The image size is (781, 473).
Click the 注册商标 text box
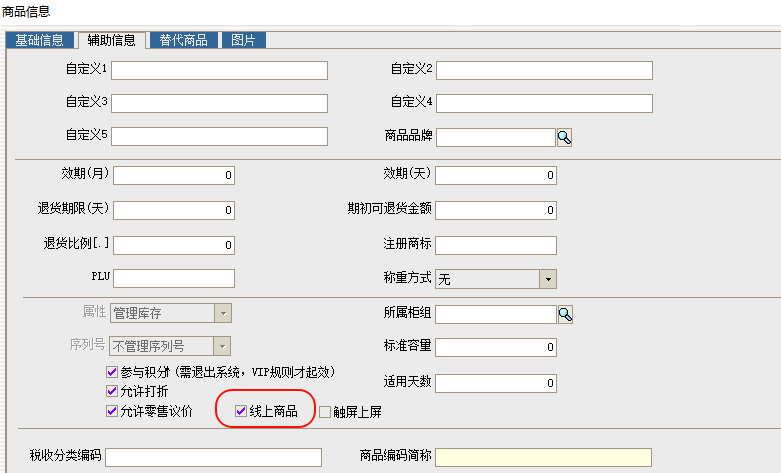496,245
